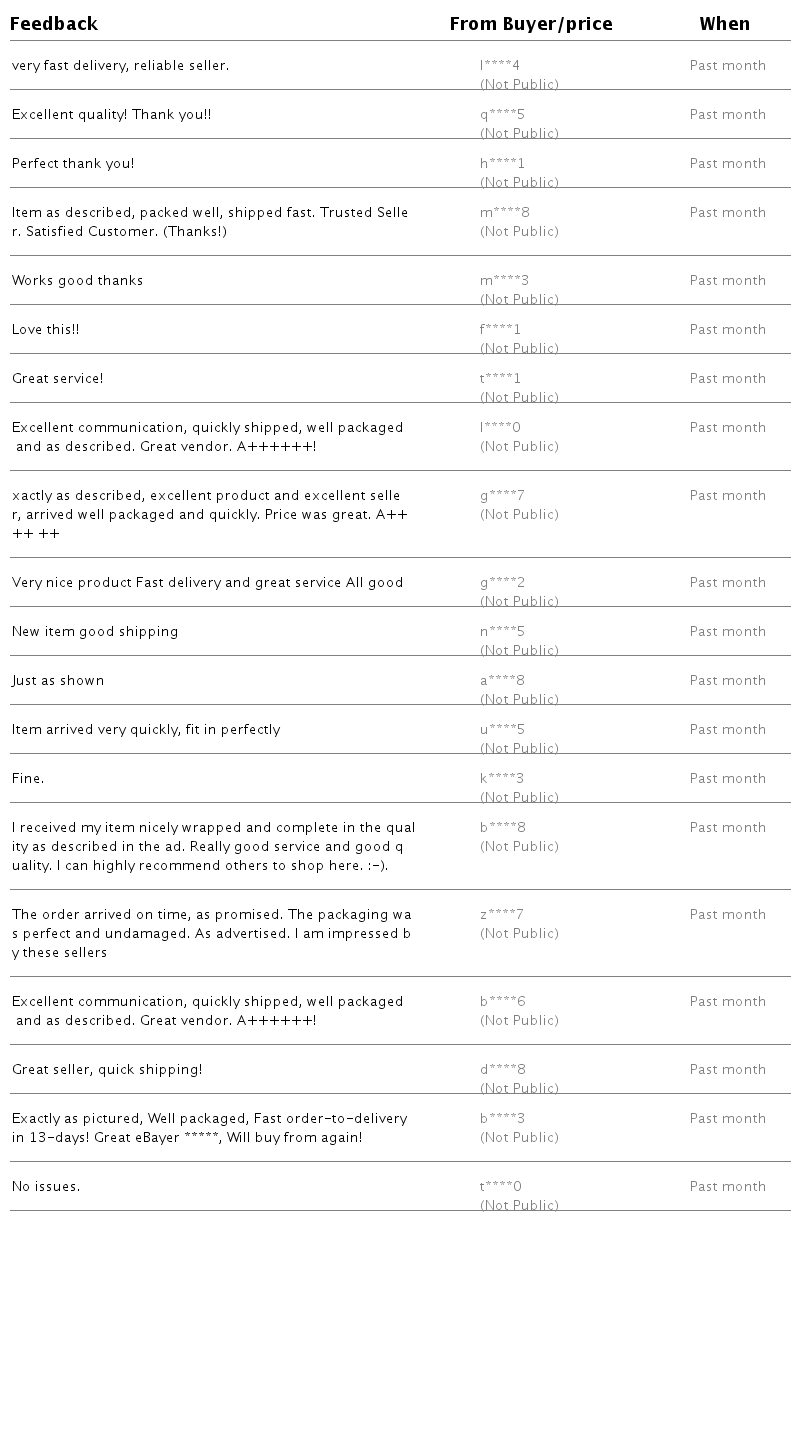The height and width of the screenshot is (1452, 800).
Task: Click the When column header
Action: (724, 24)
